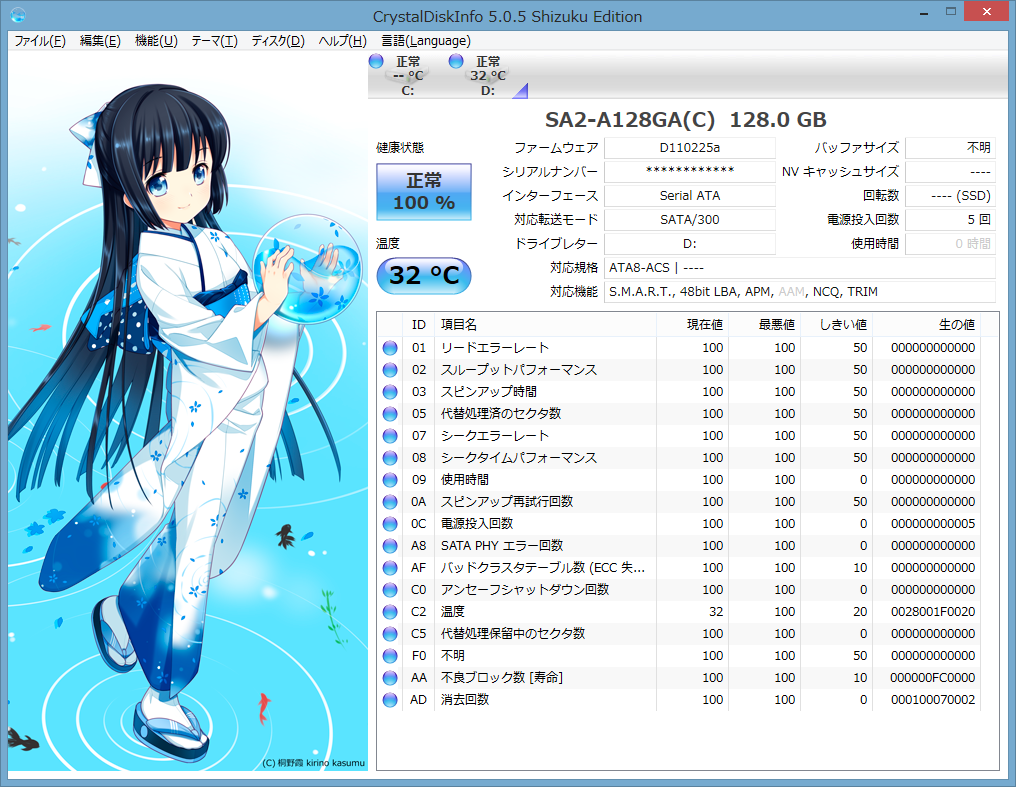This screenshot has height=787, width=1016.
Task: Click status orb for 02 スループットパフォーマンス
Action: (390, 370)
